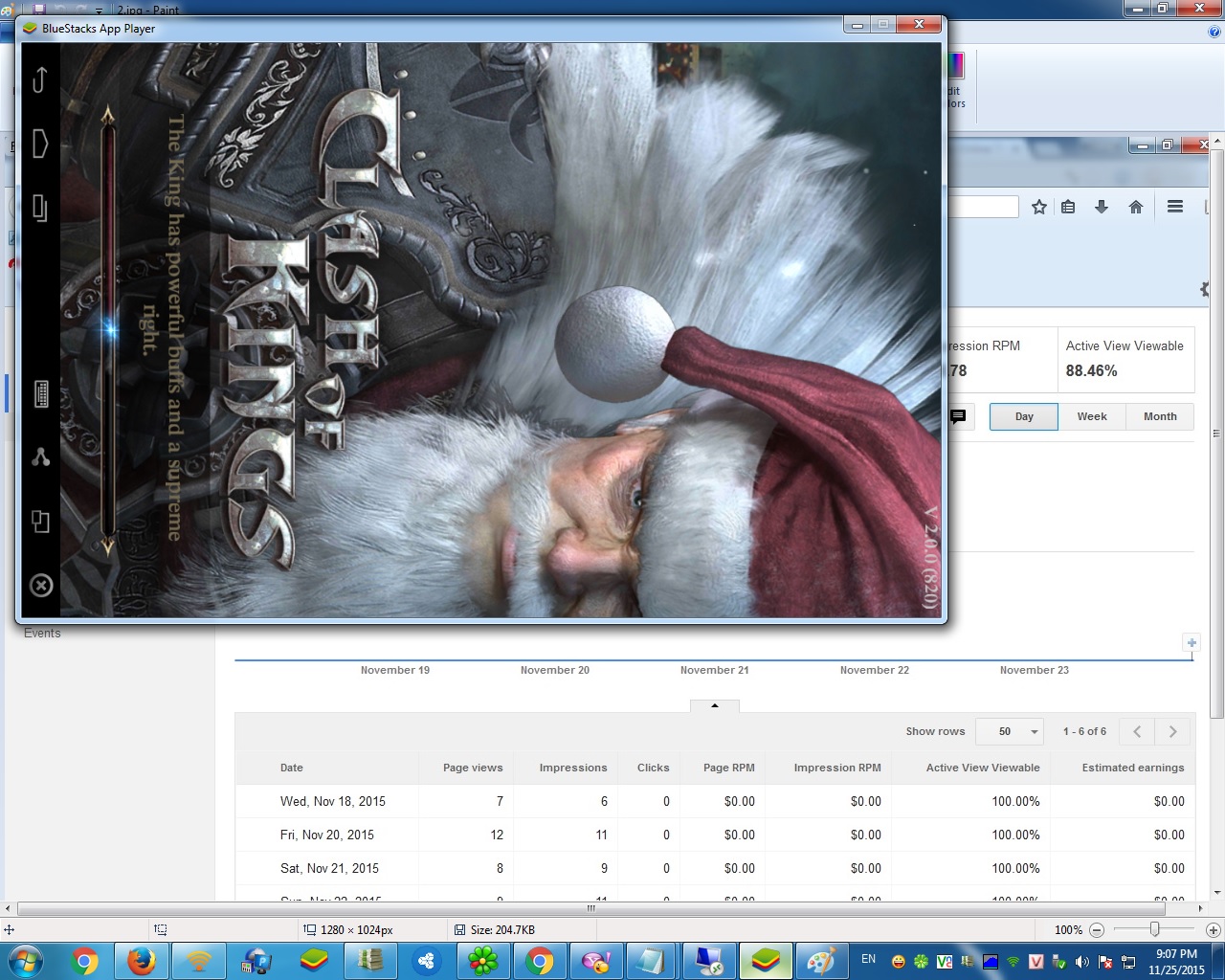Click the EN language indicator
The height and width of the screenshot is (980, 1225).
click(x=868, y=959)
